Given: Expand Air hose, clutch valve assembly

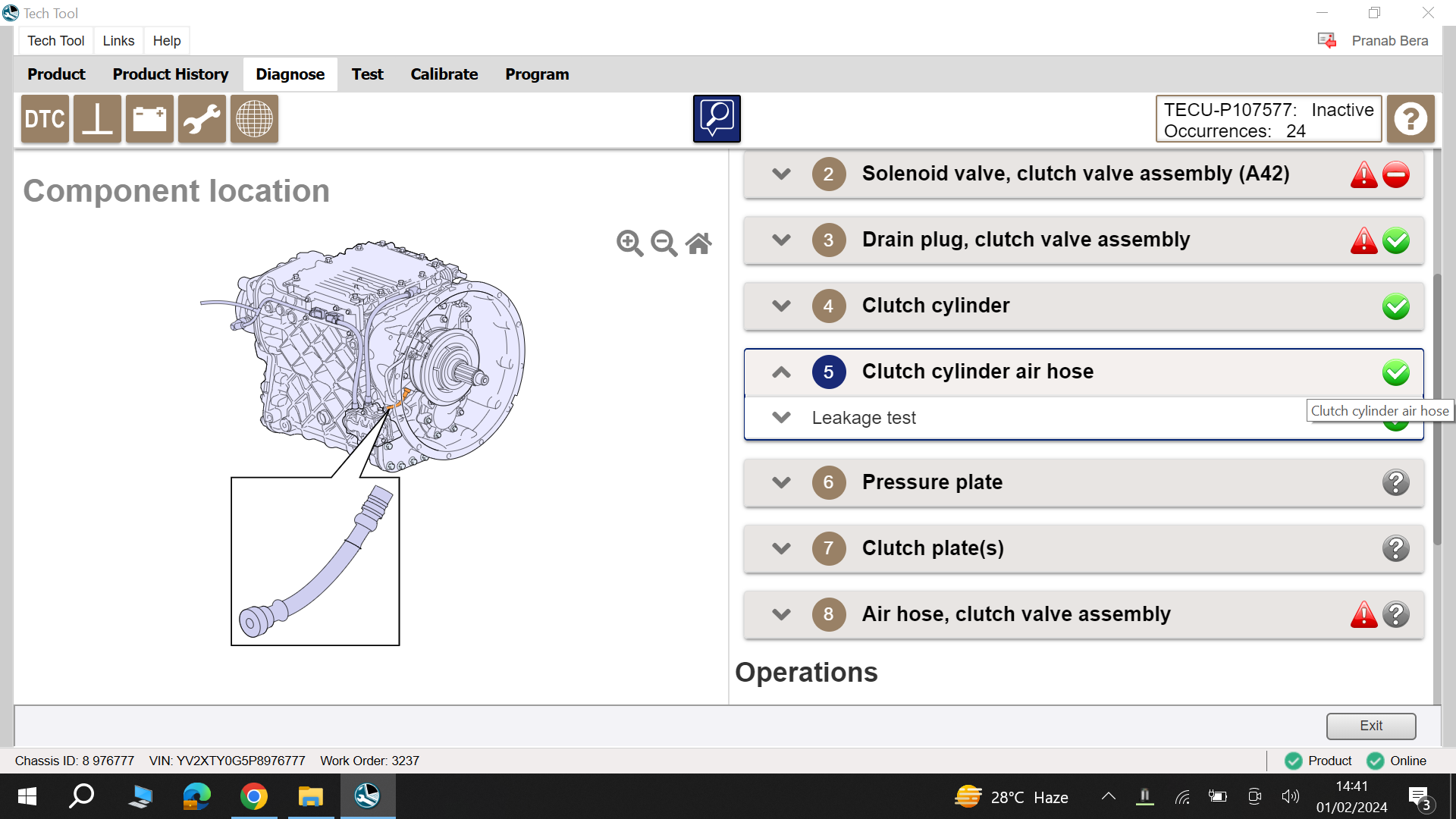Looking at the screenshot, I should click(781, 614).
